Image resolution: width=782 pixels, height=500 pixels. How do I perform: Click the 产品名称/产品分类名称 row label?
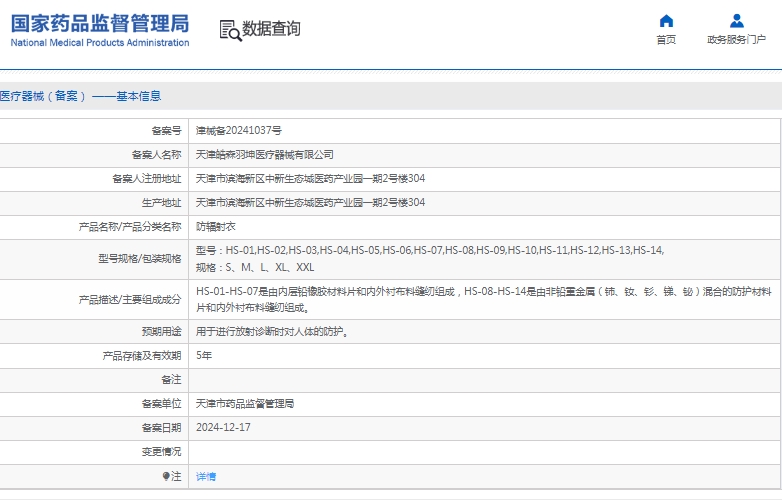click(130, 226)
